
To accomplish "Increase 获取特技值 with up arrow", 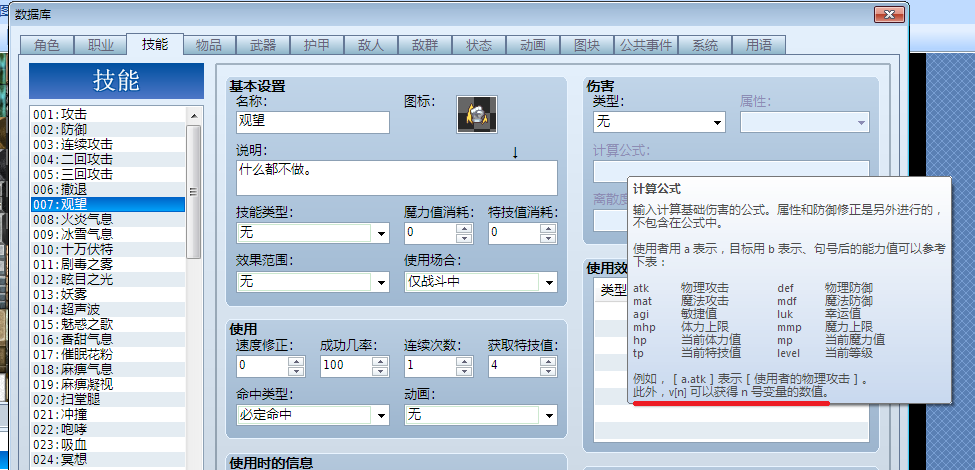I will pyautogui.click(x=548, y=361).
